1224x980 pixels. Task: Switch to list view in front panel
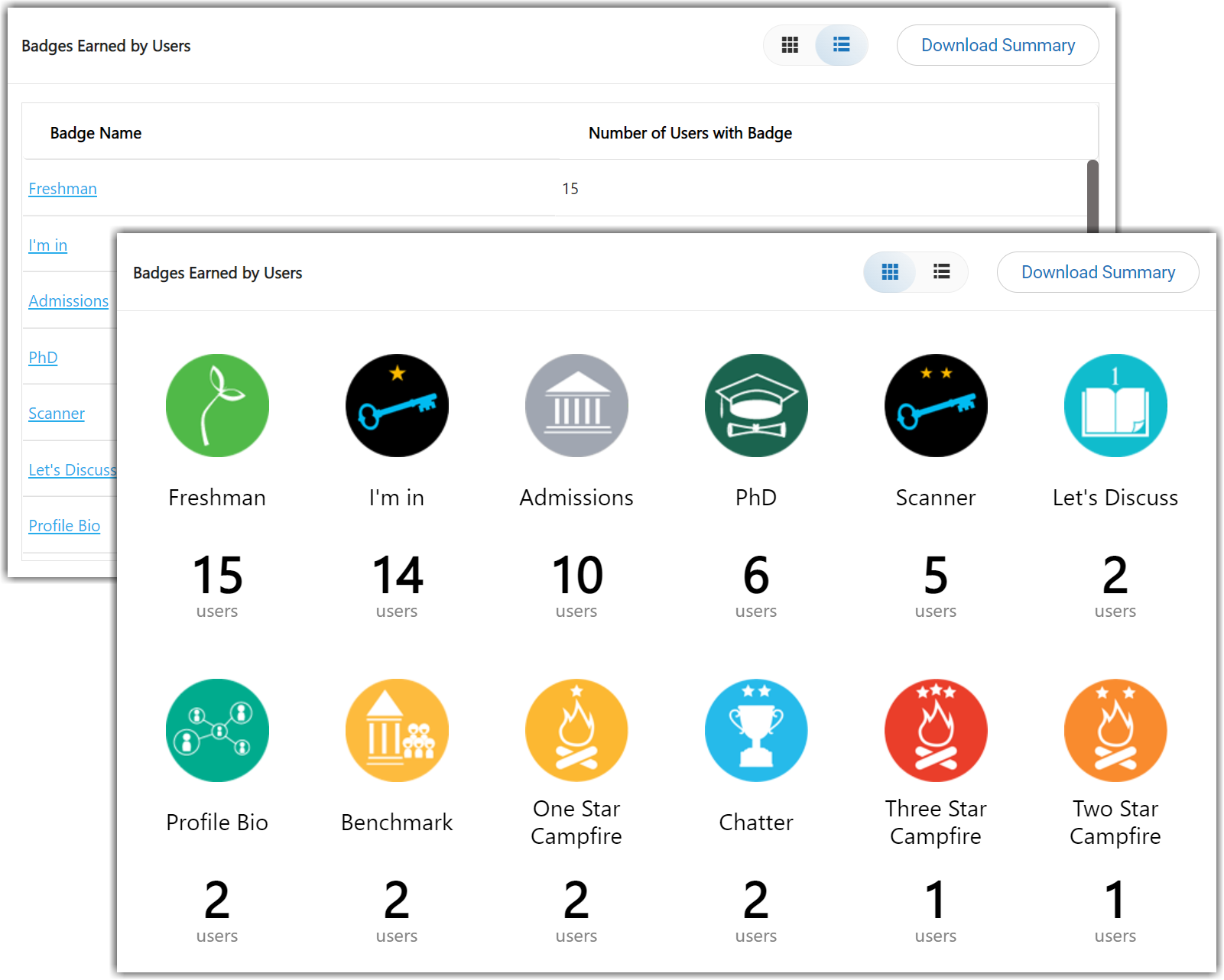point(942,272)
